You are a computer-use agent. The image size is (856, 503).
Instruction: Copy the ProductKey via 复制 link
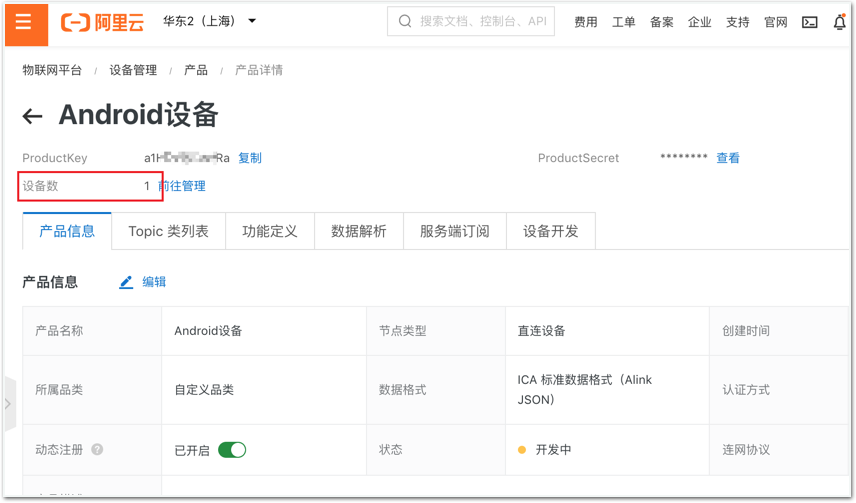(250, 158)
